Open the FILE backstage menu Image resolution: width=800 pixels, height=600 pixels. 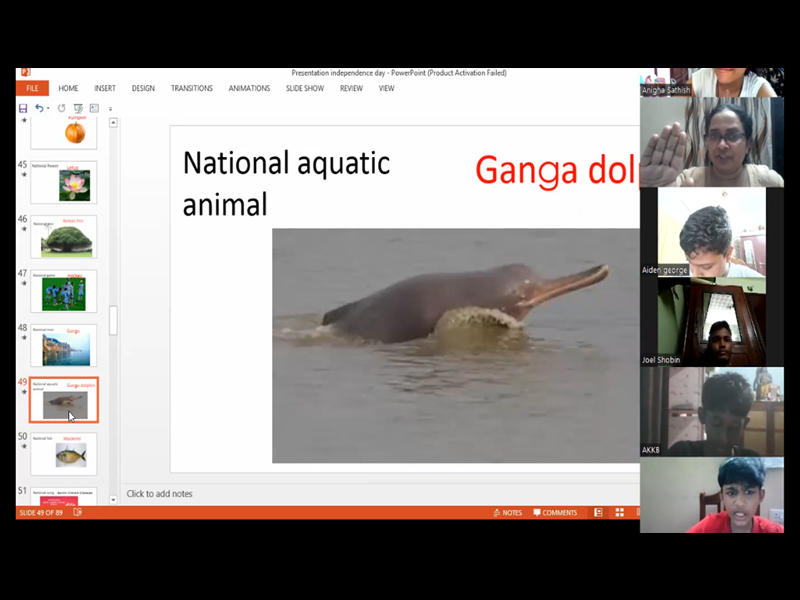click(x=32, y=88)
